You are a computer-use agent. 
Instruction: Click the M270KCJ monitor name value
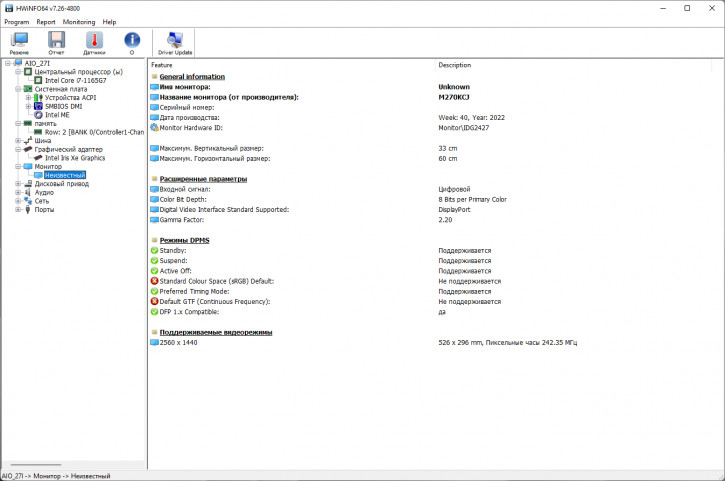click(454, 97)
